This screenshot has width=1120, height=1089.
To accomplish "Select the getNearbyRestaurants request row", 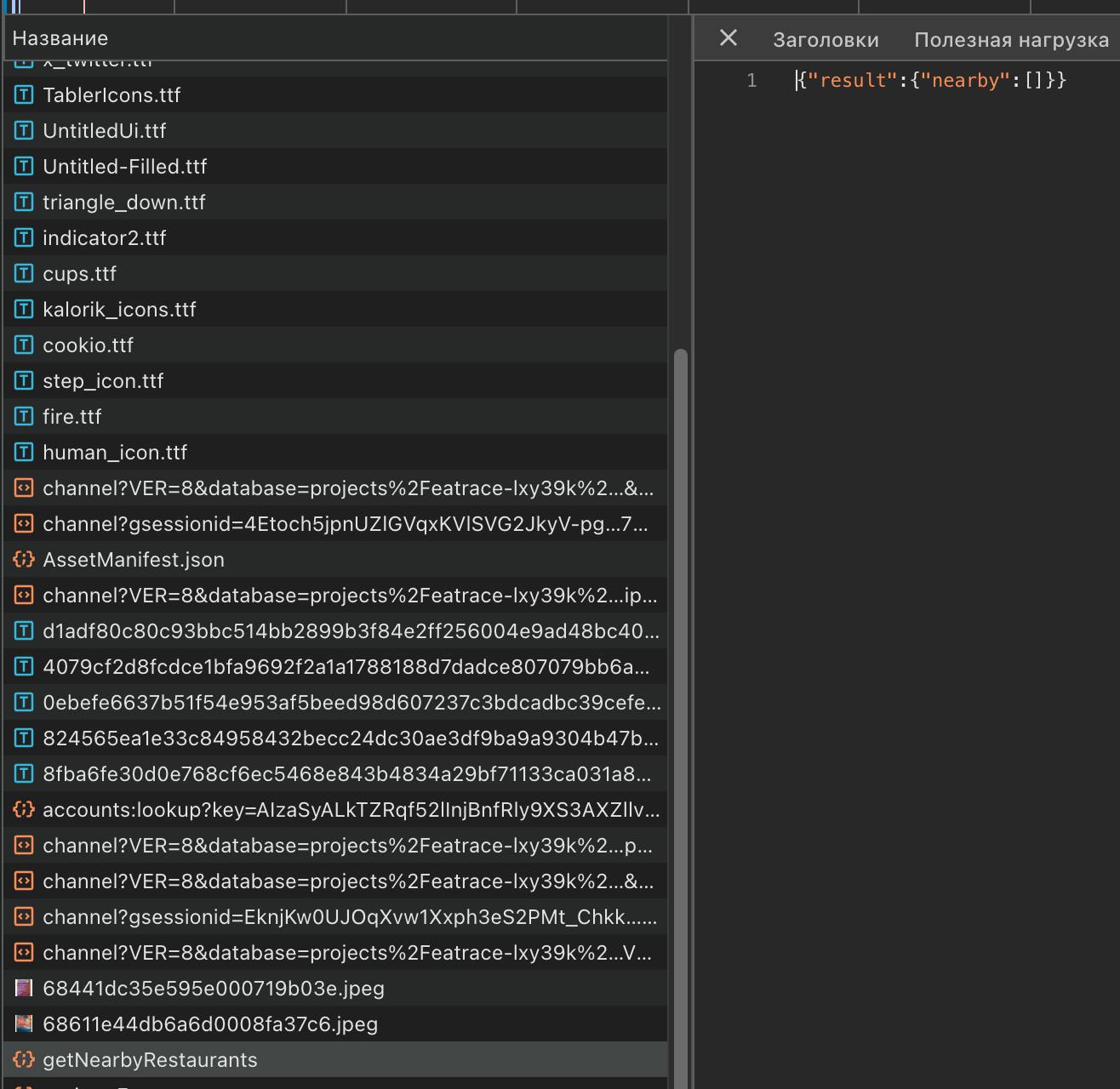I will (x=335, y=1060).
